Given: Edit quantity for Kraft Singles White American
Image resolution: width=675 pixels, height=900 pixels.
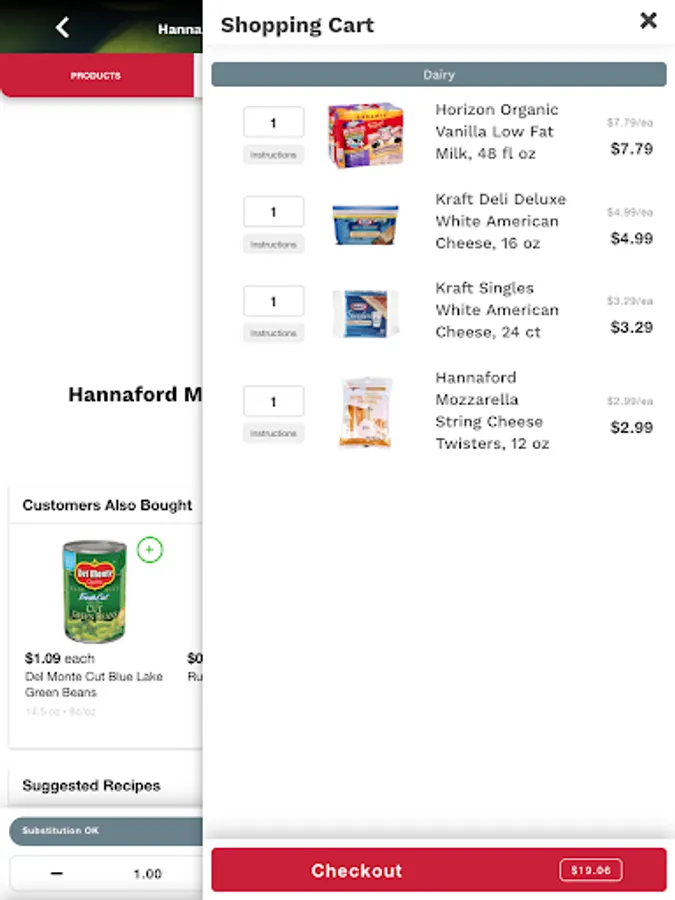Looking at the screenshot, I should [273, 301].
